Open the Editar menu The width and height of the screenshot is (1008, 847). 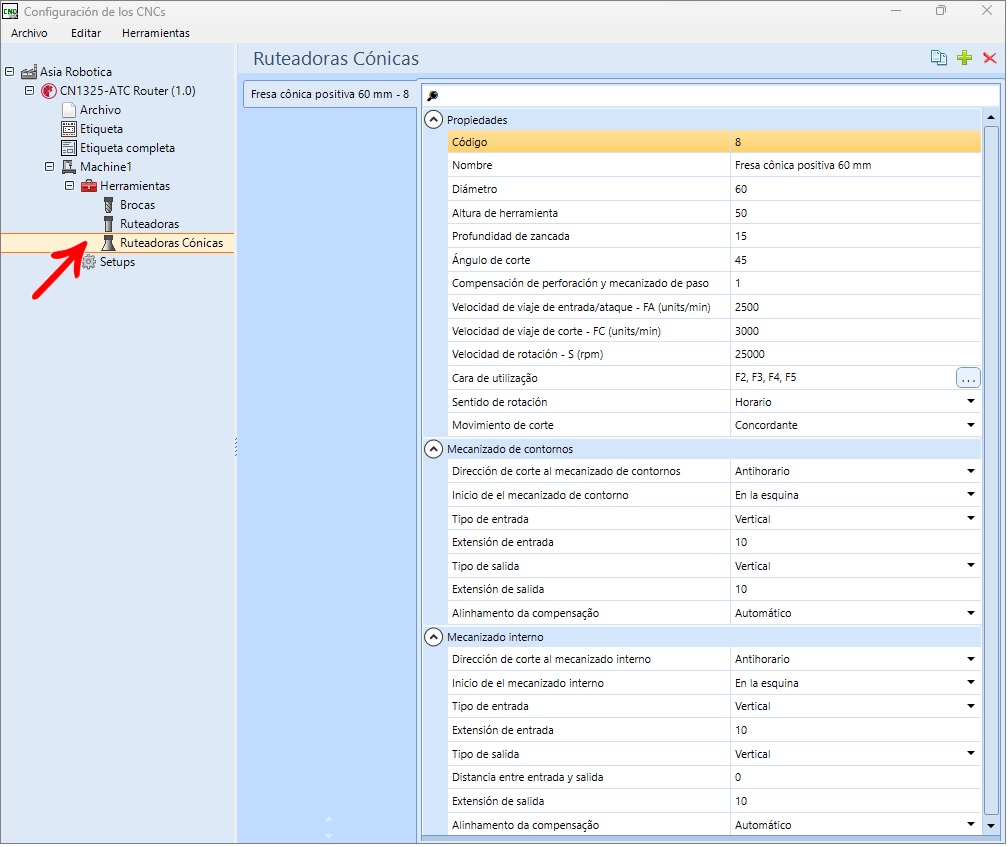(x=86, y=33)
